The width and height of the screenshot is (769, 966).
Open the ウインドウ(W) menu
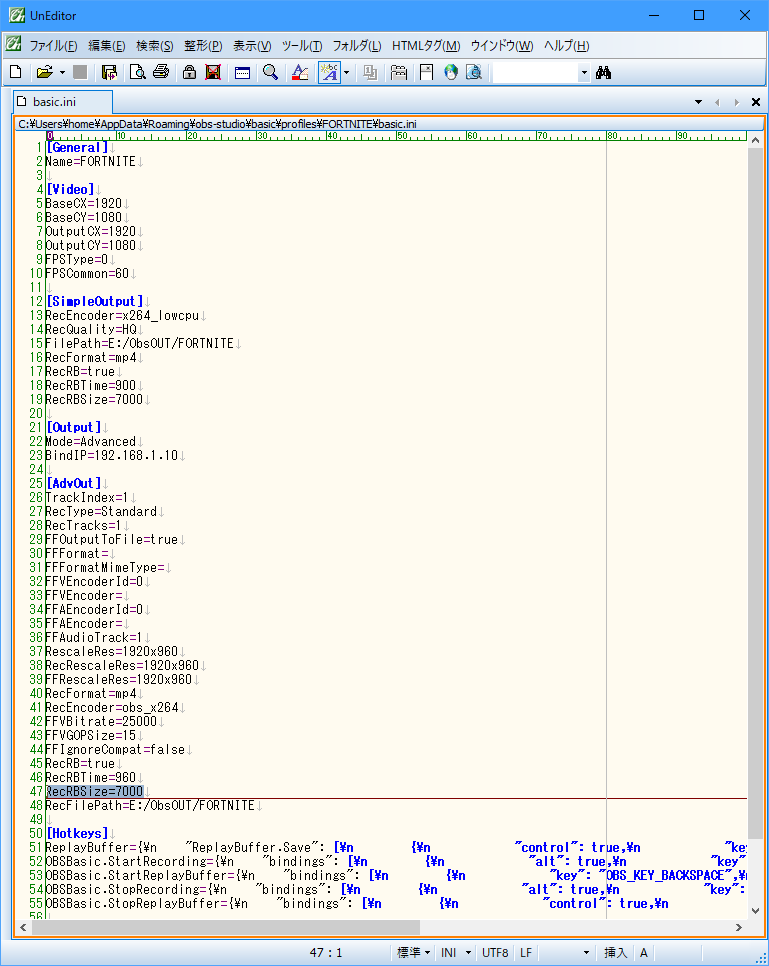tap(502, 46)
